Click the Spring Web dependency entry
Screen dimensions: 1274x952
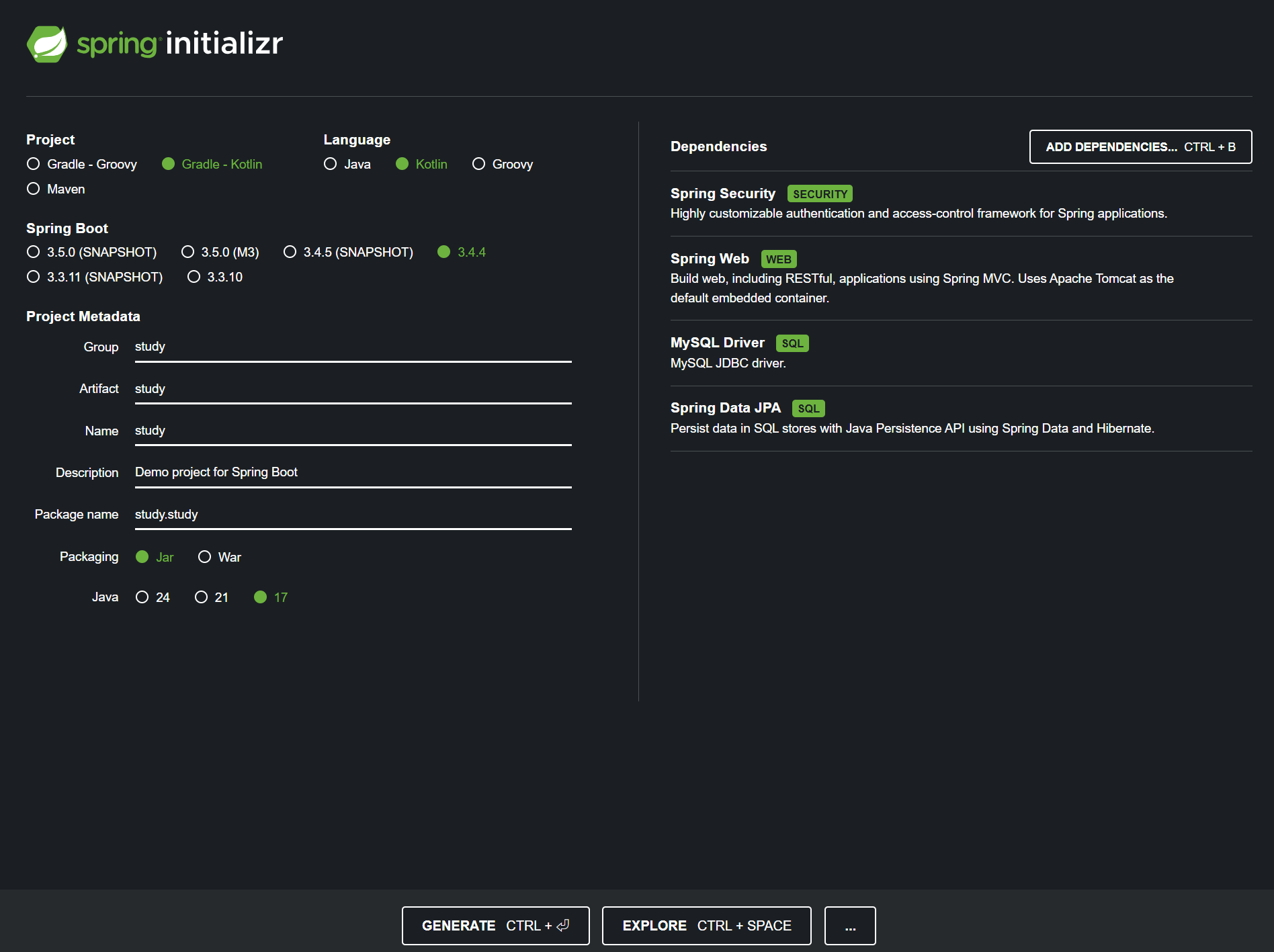point(961,277)
